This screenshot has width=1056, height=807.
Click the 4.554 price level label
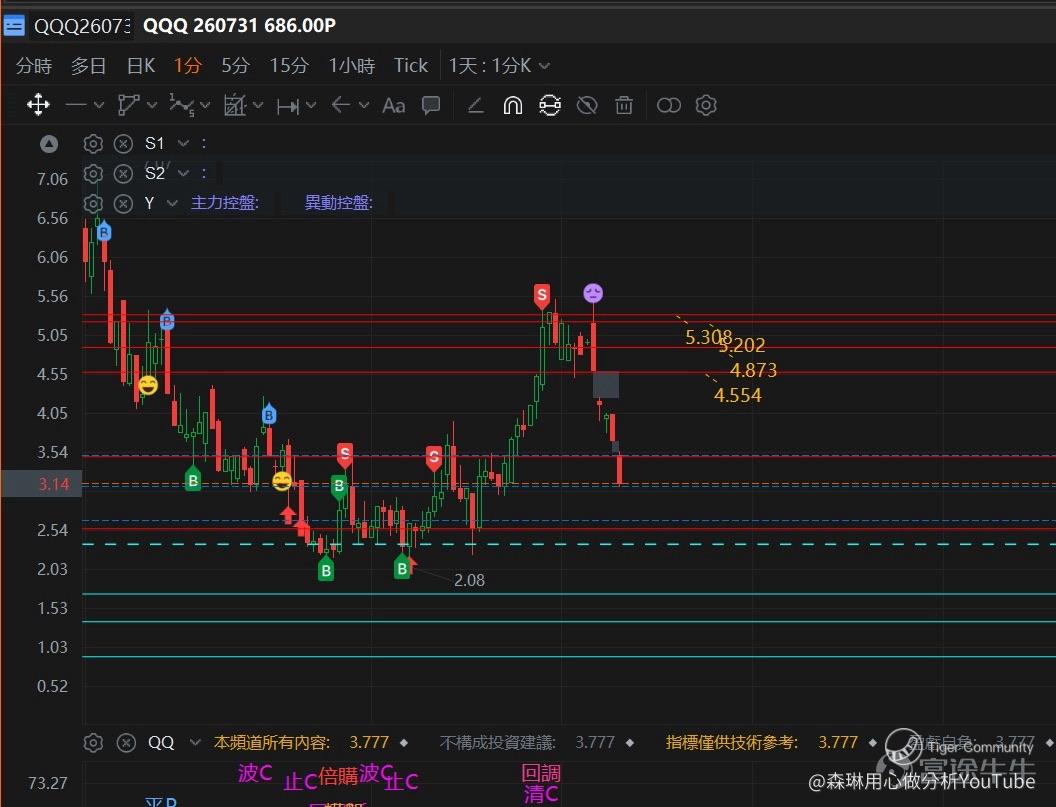[737, 395]
